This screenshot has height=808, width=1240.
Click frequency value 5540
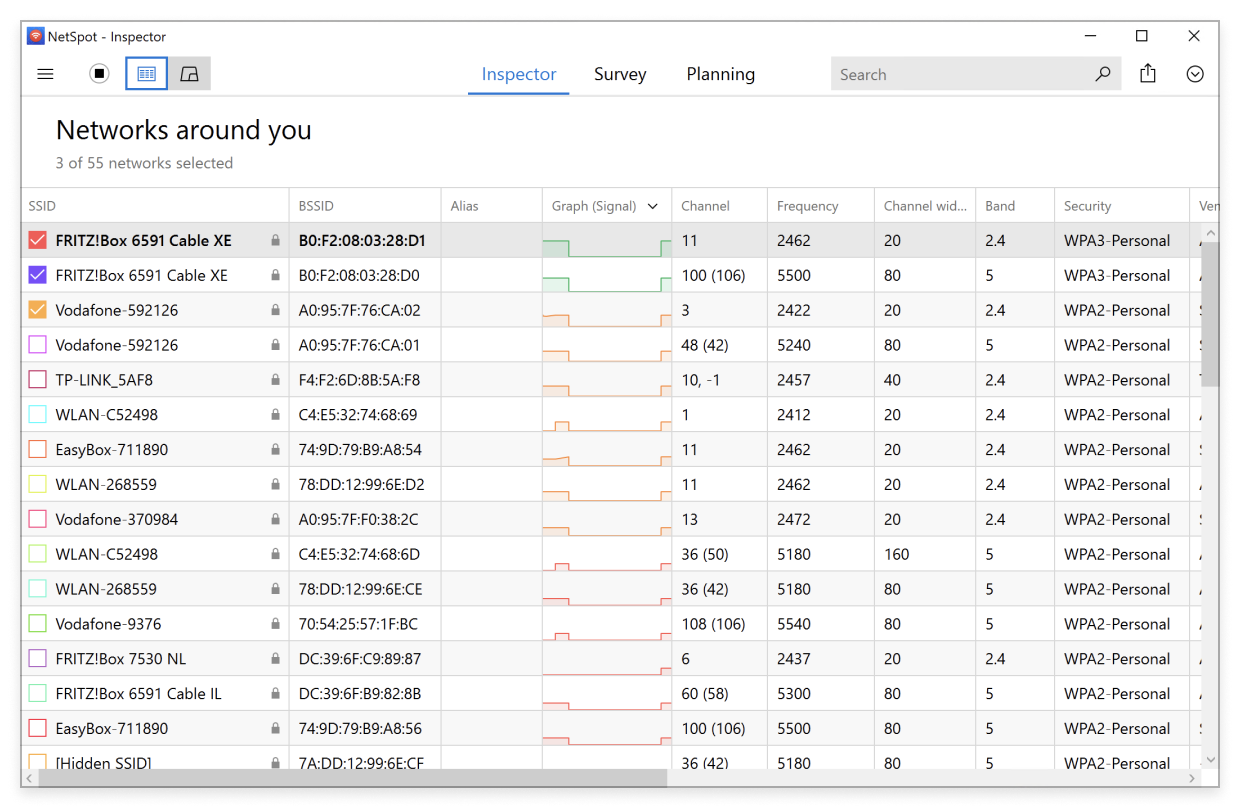point(795,624)
